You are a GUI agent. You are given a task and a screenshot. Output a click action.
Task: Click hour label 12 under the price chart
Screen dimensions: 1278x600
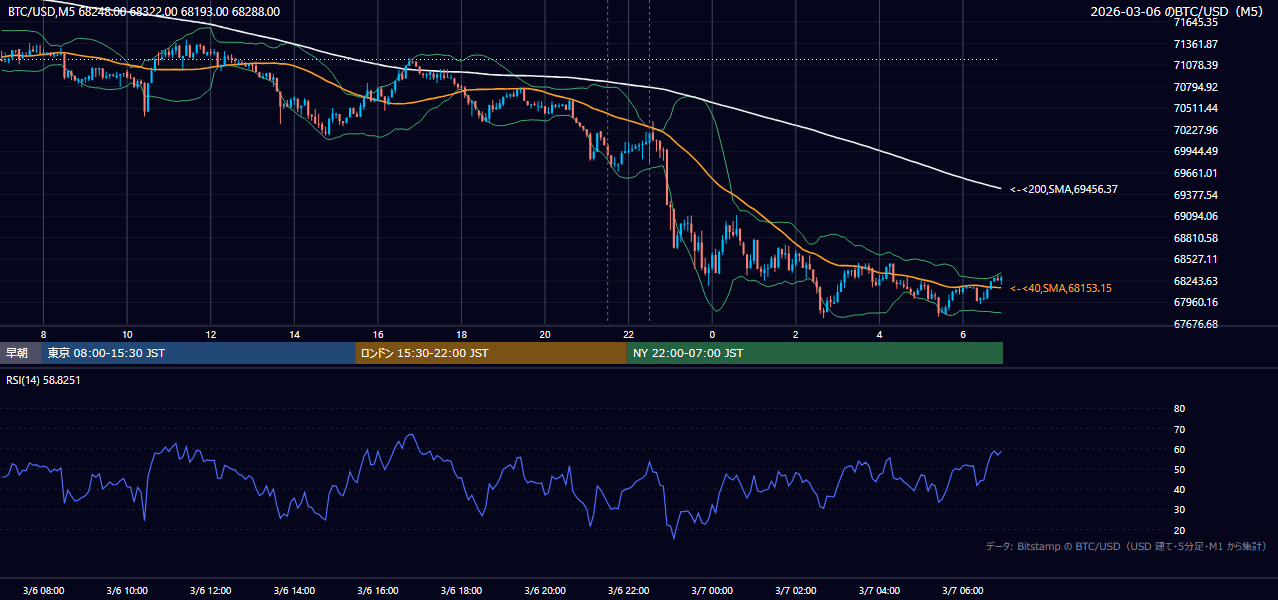[x=211, y=333]
